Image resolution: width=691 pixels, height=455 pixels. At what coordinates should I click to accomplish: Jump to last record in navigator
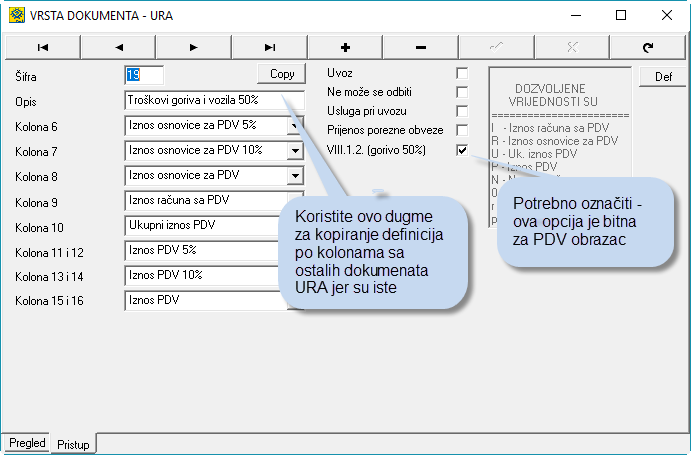point(269,47)
